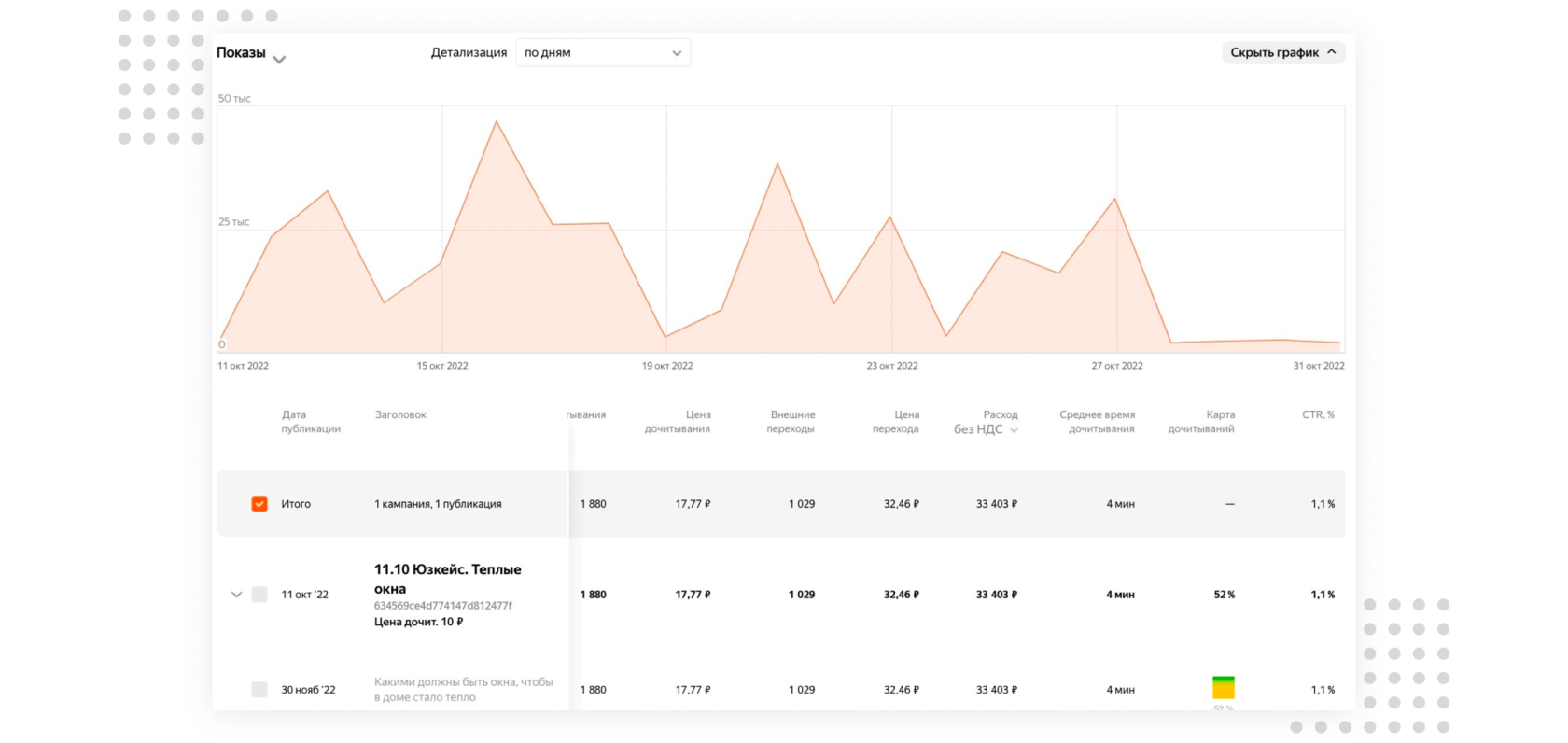This screenshot has height=743, width=1568.
Task: Click the Среднее время дочитывания header
Action: (1098, 422)
